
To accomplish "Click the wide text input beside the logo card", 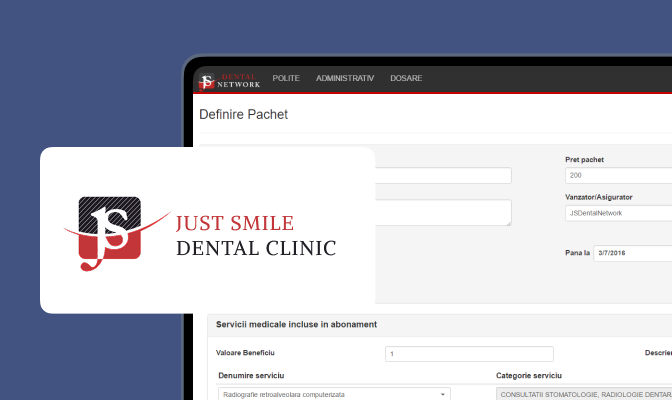I will pos(443,175).
